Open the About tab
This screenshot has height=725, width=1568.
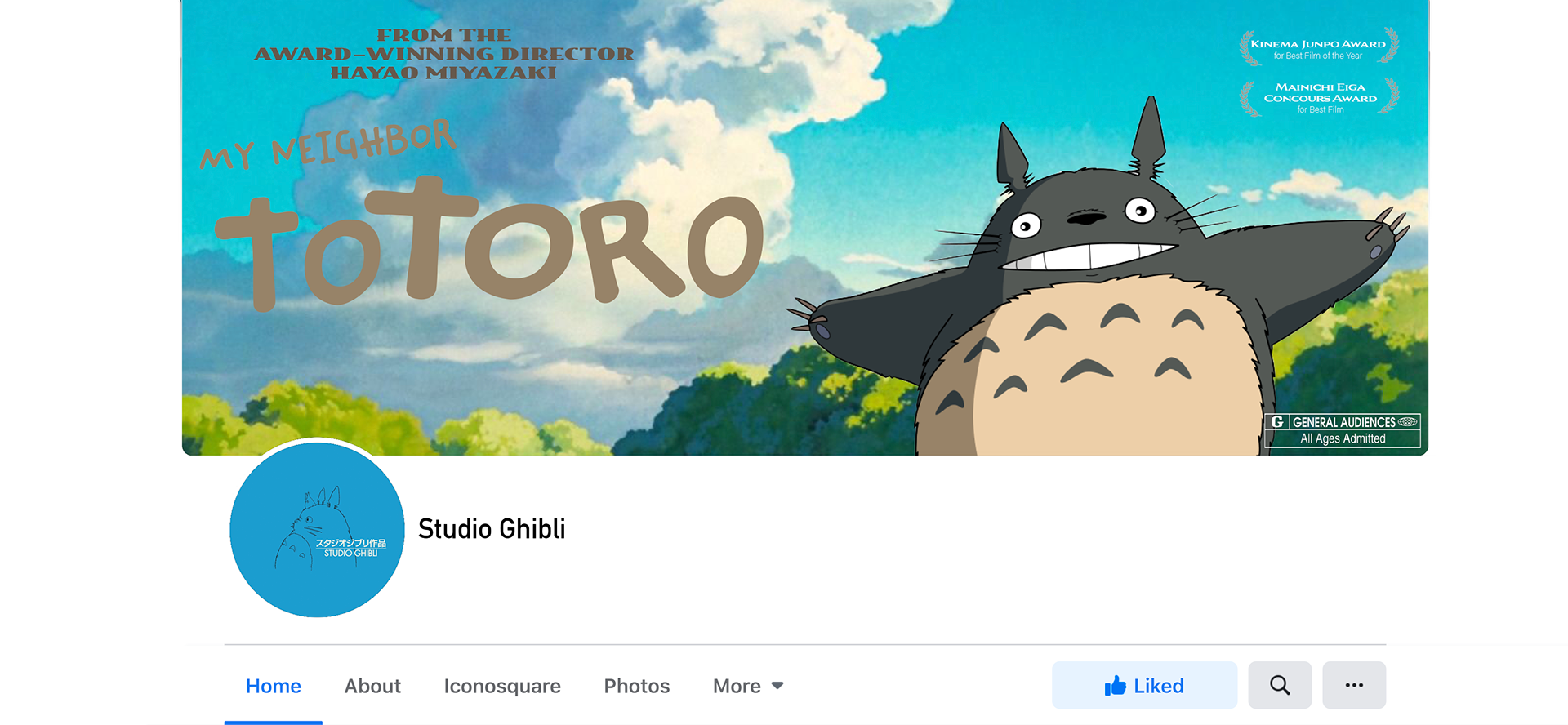point(372,686)
